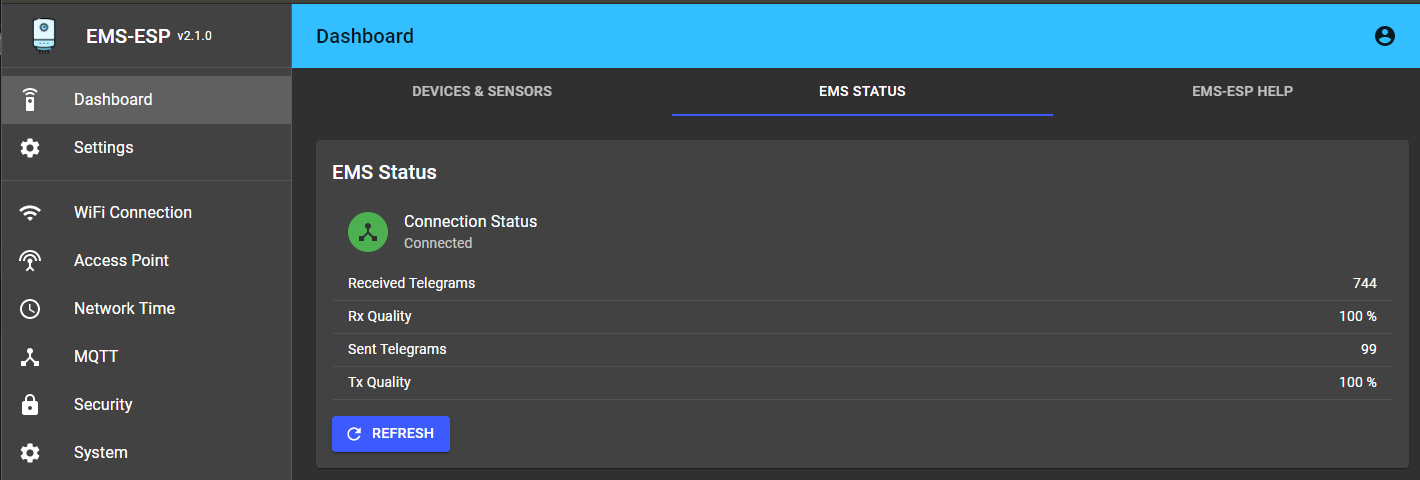This screenshot has height=480, width=1420.
Task: Click the MQTT hub icon in sidebar
Action: coord(30,357)
